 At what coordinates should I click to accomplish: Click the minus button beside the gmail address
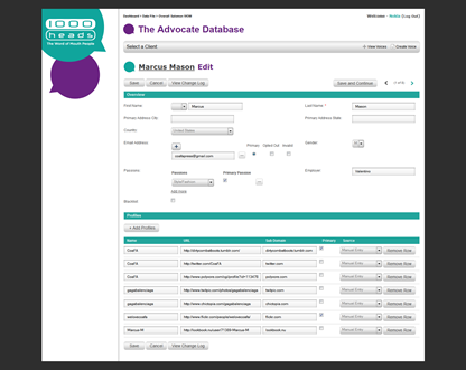[242, 155]
